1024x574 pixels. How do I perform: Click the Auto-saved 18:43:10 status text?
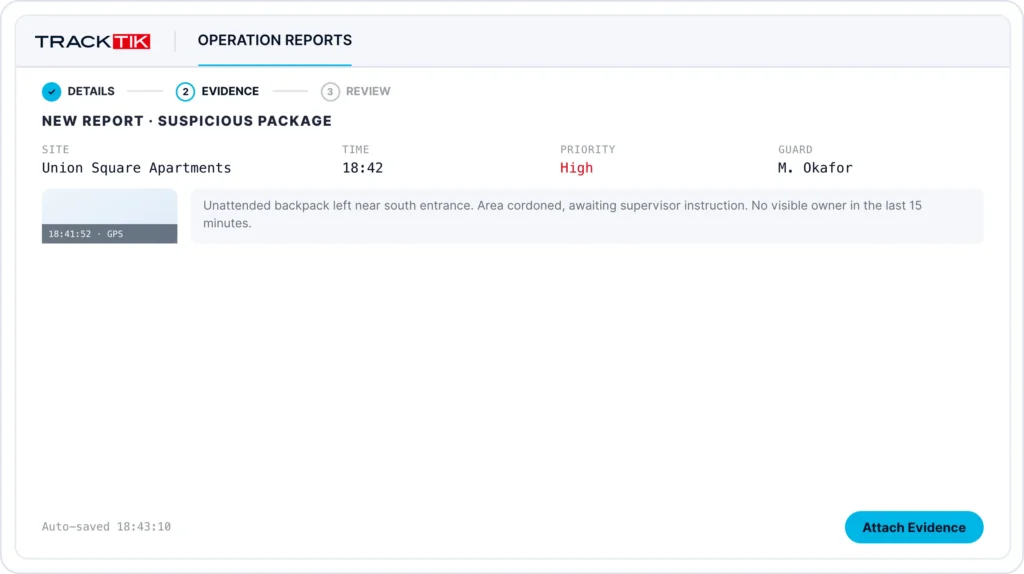tap(106, 526)
